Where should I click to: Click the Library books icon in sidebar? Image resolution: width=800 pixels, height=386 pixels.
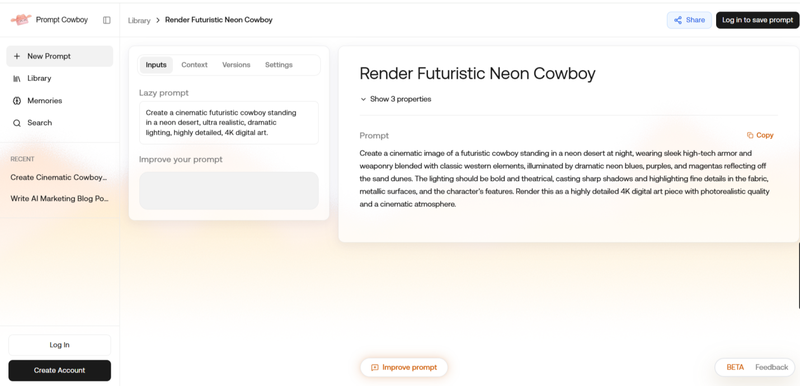17,79
